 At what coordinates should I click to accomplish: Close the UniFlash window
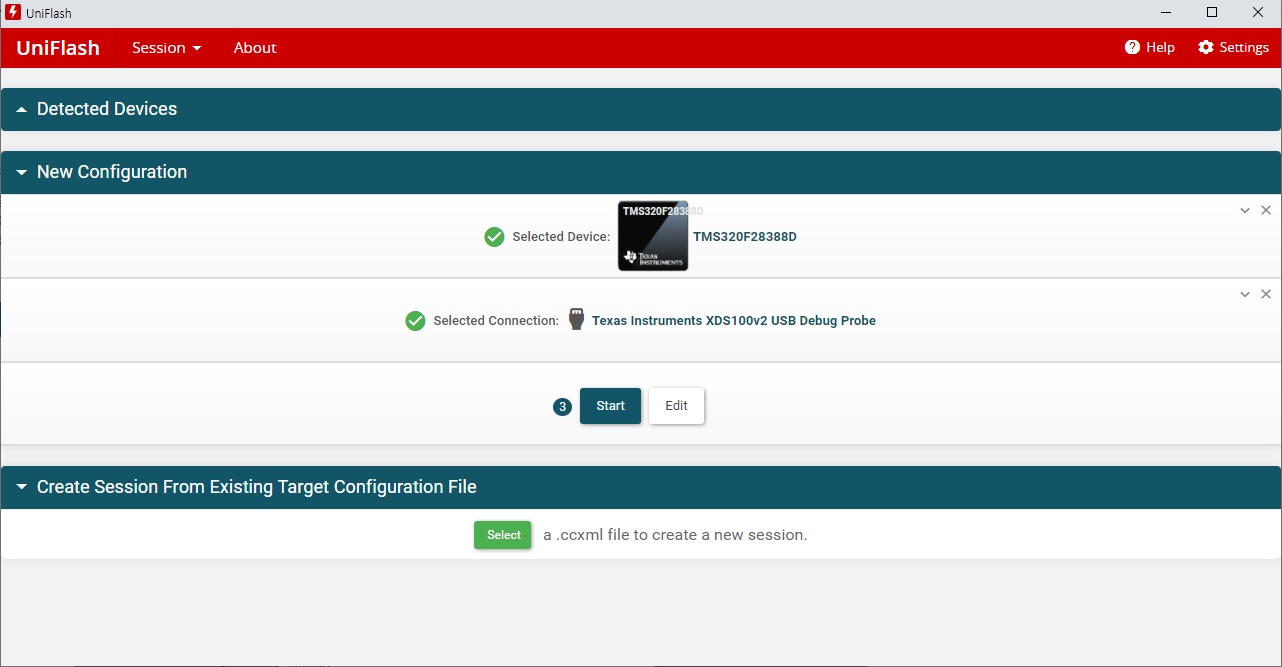click(1258, 13)
